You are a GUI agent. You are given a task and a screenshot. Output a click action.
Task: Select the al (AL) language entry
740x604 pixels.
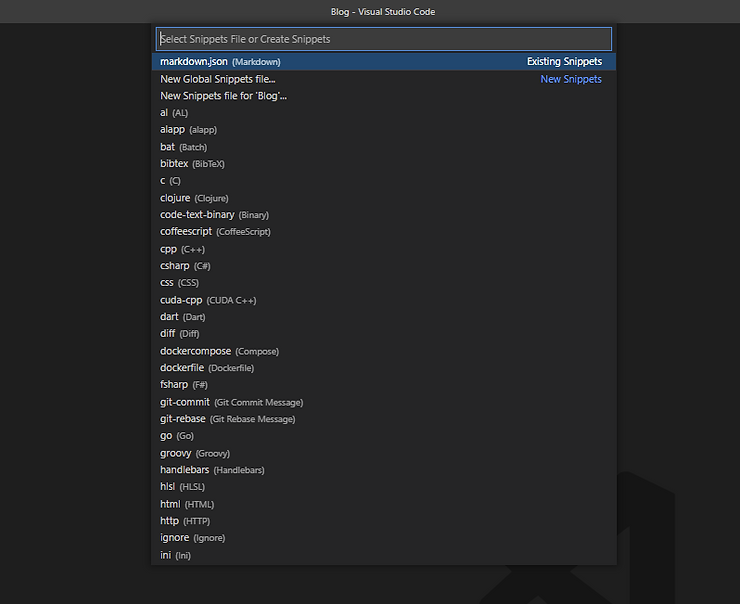(174, 113)
